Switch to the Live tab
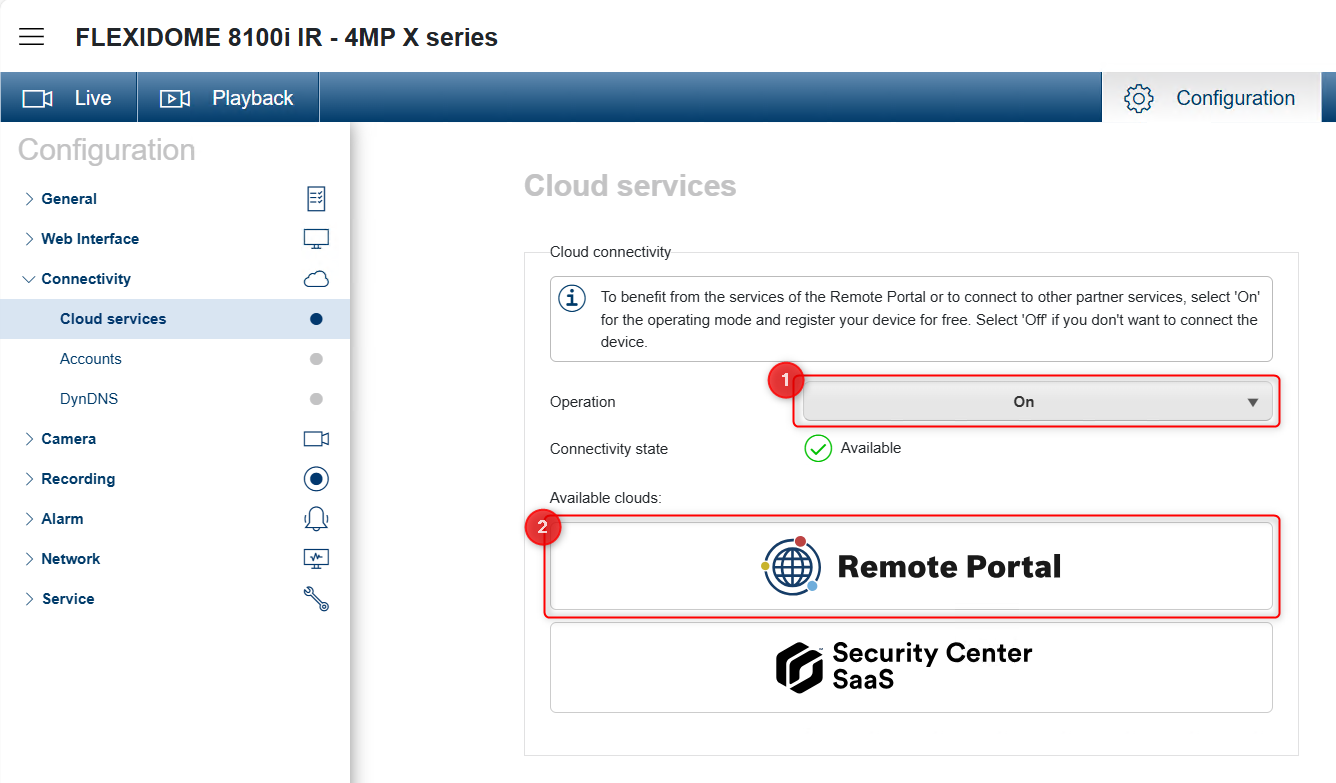Screen dimensions: 1336x783 (x=68, y=98)
